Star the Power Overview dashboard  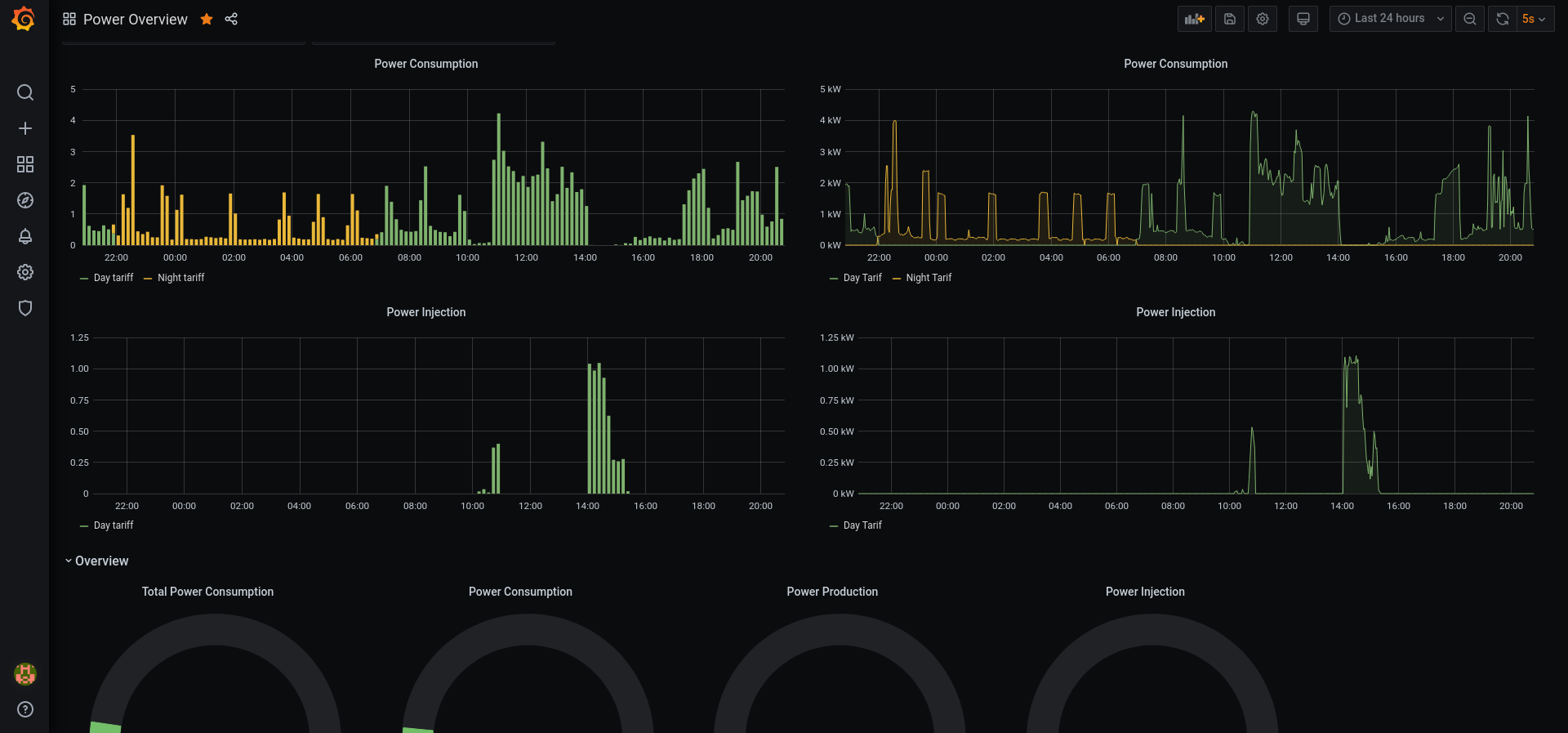tap(207, 19)
